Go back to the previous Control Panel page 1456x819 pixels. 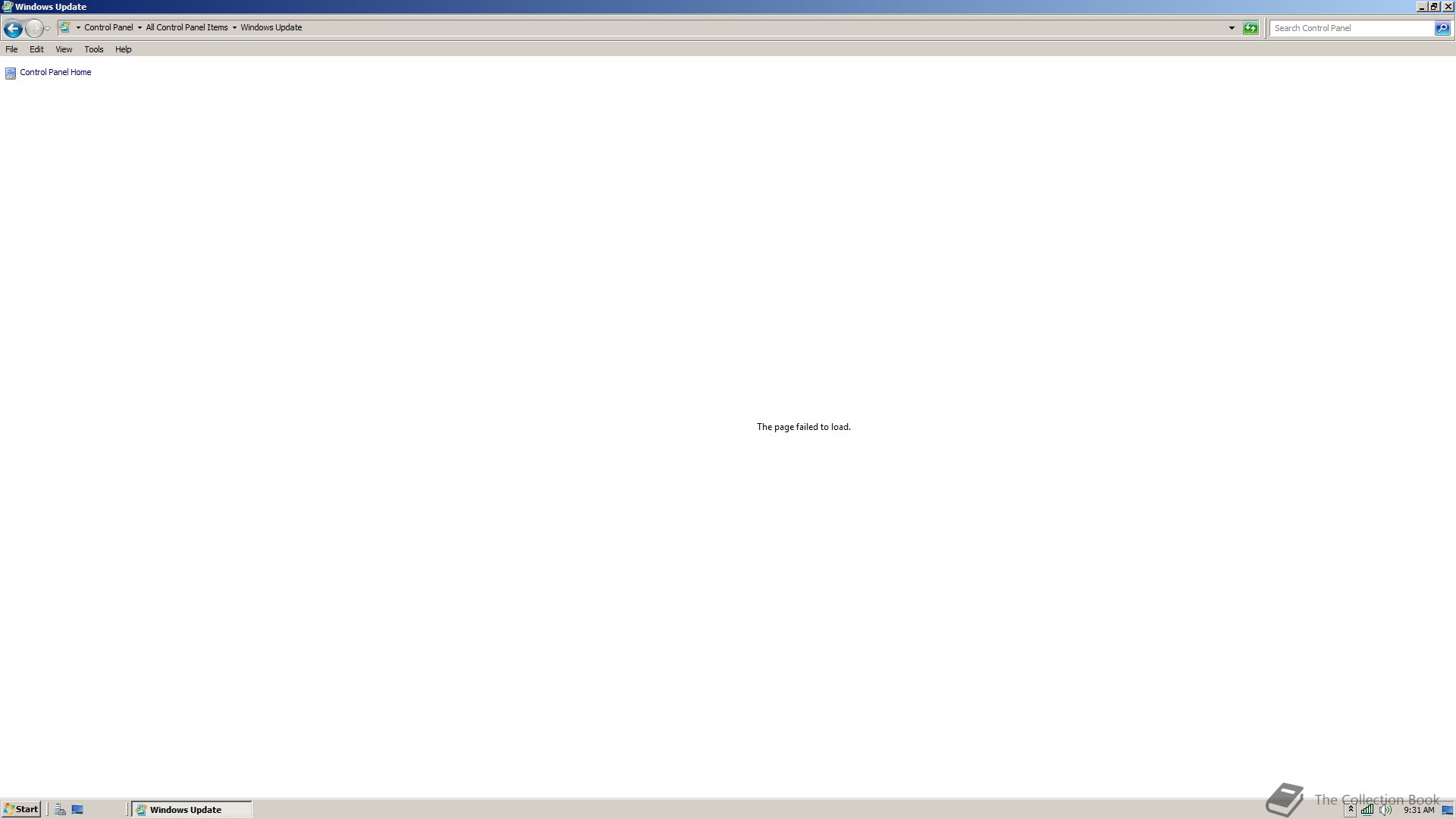point(13,29)
